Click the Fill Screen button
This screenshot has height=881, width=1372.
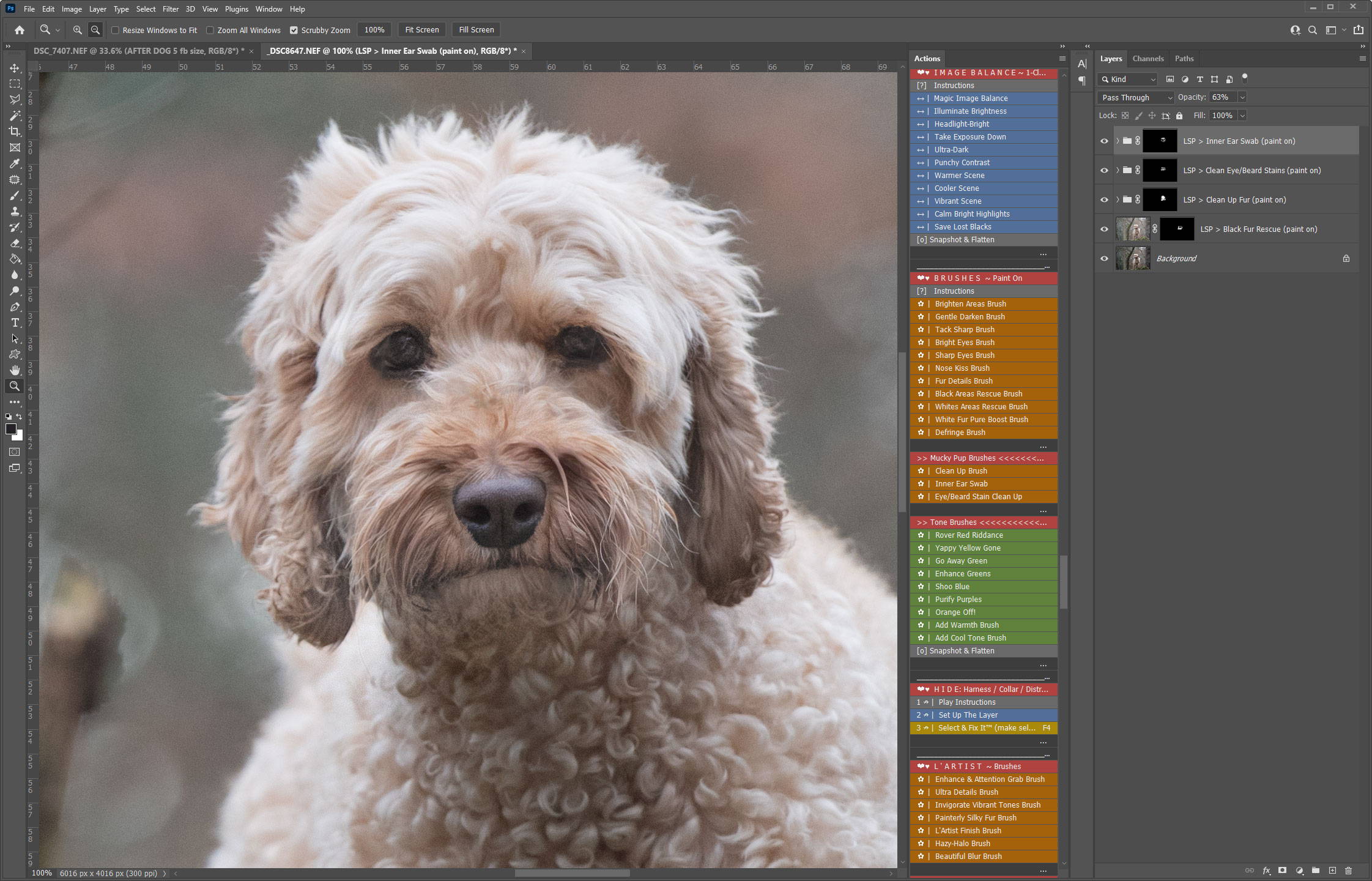(476, 30)
